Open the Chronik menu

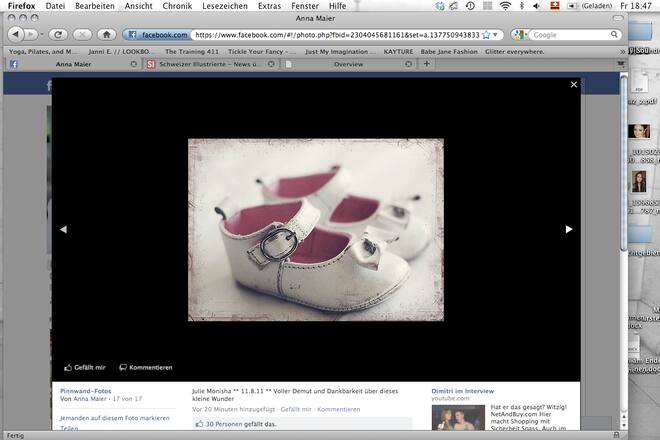(176, 6)
